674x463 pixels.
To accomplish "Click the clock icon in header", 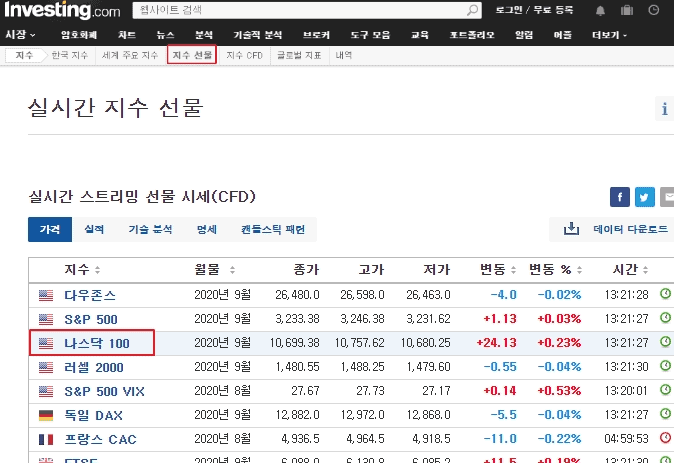I will 653,10.
